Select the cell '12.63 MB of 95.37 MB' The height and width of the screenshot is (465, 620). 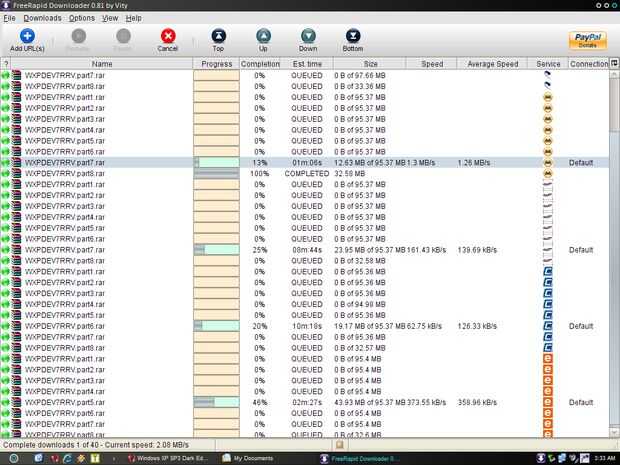click(x=370, y=163)
